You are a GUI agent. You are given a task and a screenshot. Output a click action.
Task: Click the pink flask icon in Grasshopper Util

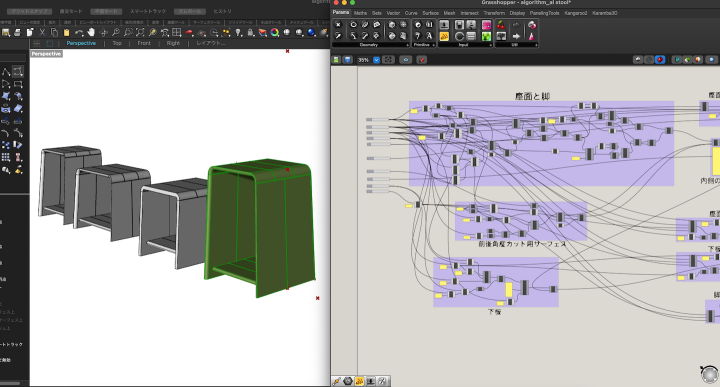(531, 36)
